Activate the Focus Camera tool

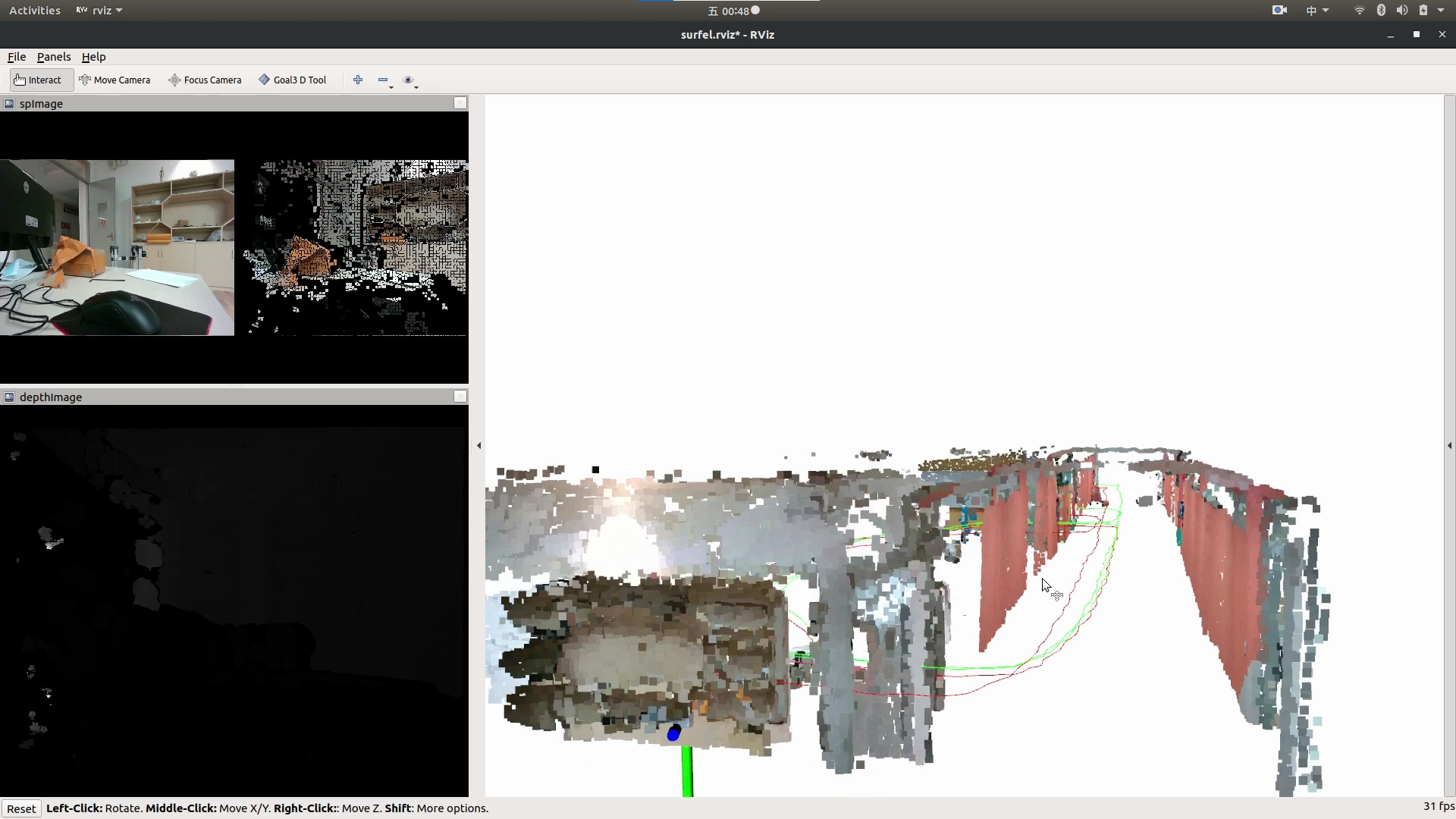pos(205,80)
